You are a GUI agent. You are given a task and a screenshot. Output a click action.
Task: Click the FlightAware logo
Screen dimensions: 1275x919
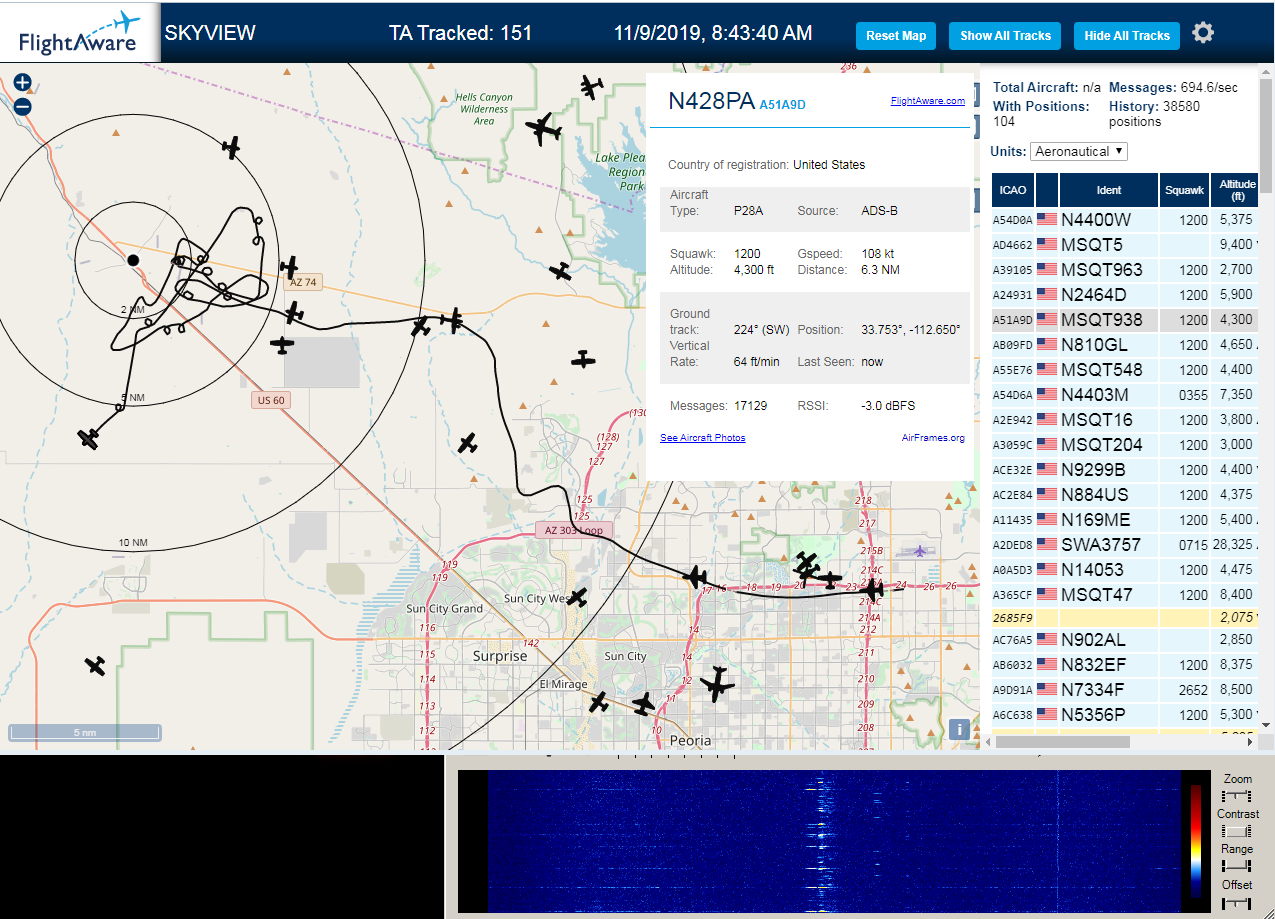[x=80, y=32]
